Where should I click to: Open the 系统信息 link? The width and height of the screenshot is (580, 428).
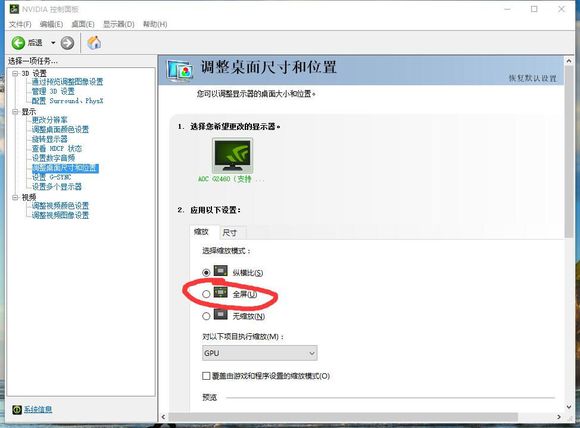(38, 410)
